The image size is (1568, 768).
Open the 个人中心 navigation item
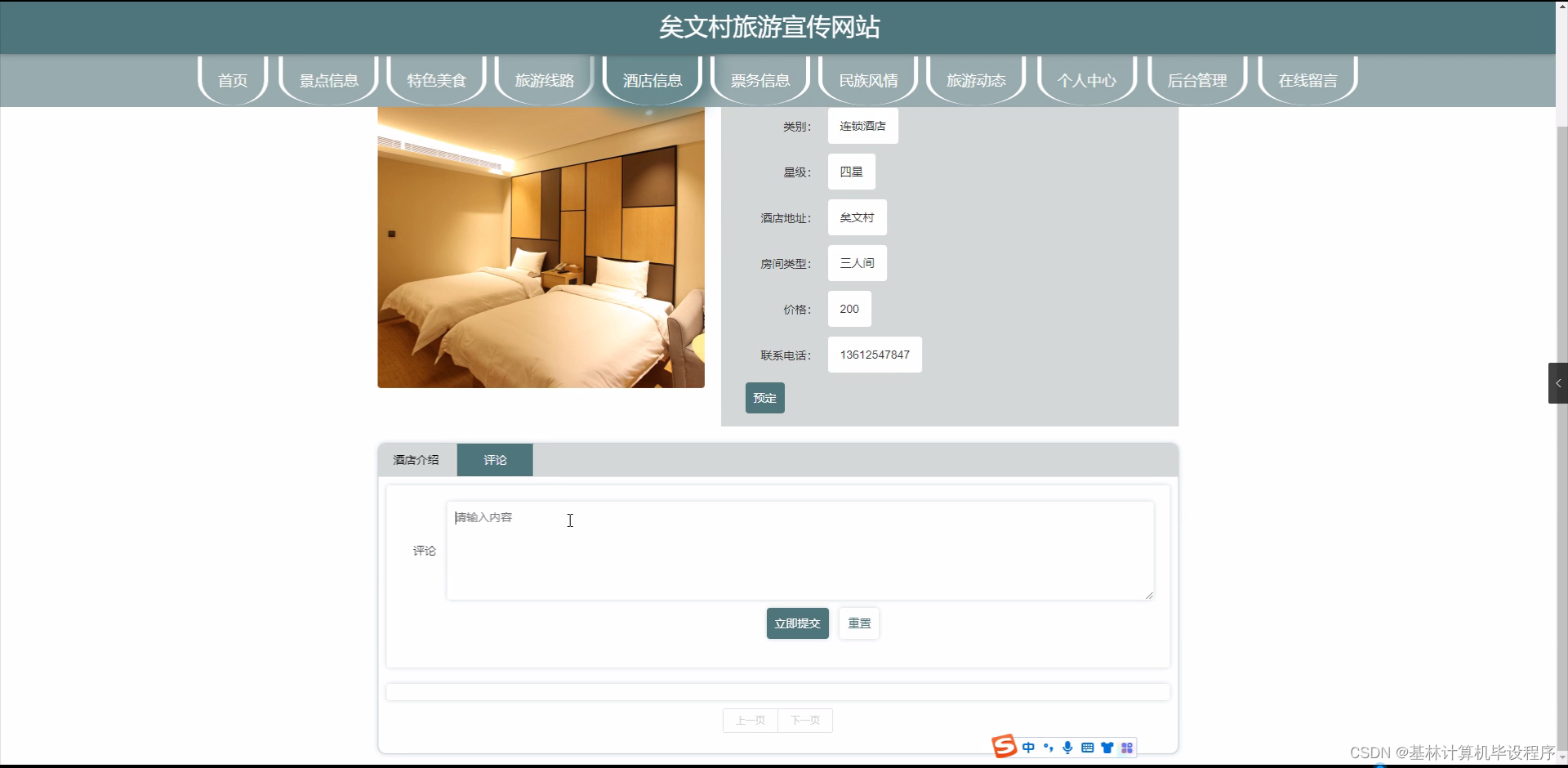(1086, 79)
